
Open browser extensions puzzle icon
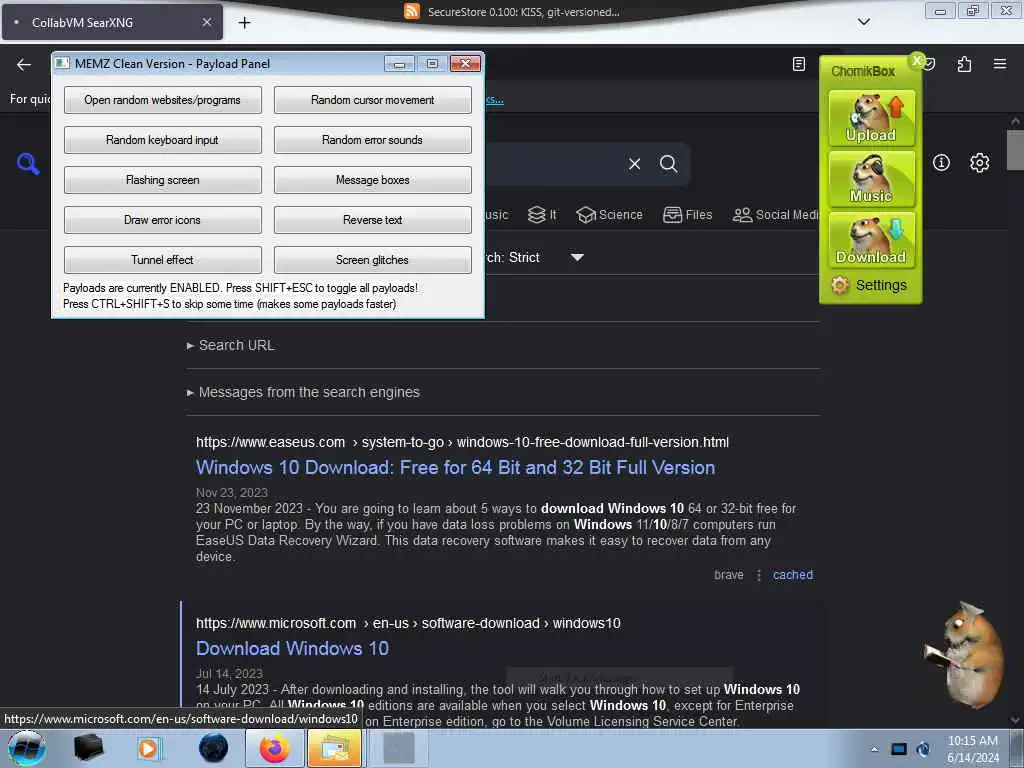click(x=964, y=64)
